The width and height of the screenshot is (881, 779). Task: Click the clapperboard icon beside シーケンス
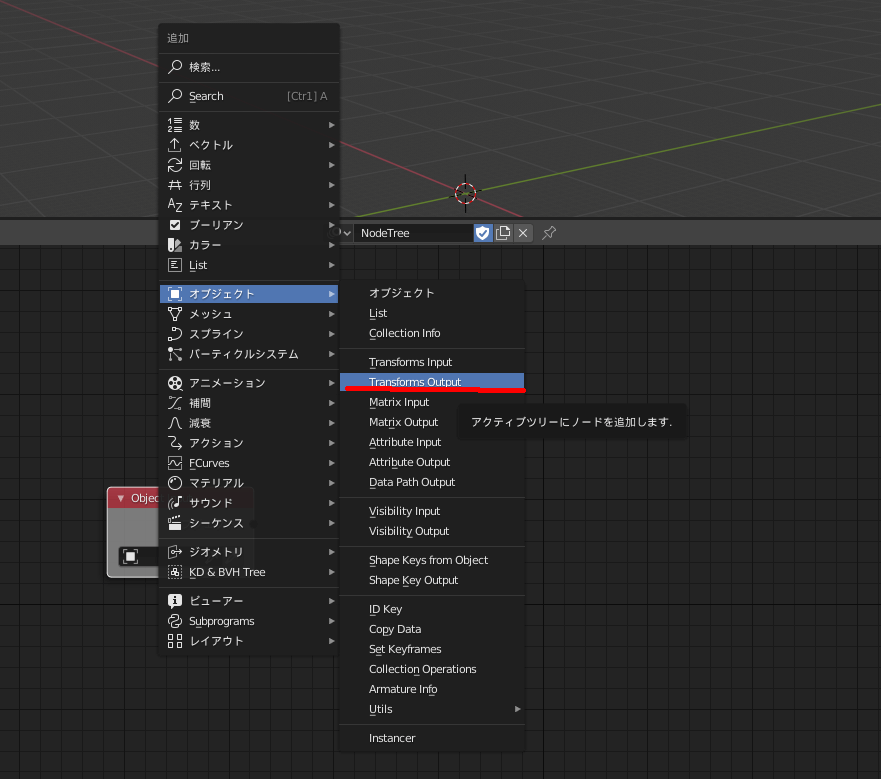coord(175,523)
